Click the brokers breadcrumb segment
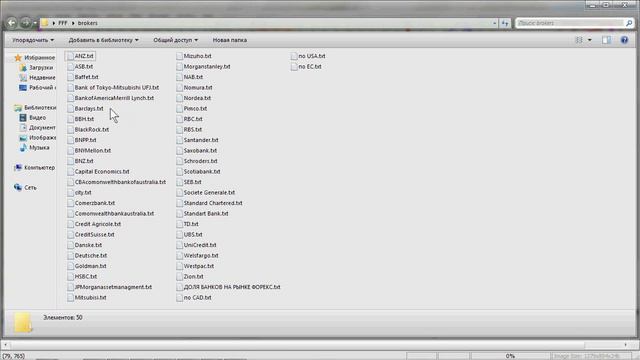 pyautogui.click(x=88, y=23)
